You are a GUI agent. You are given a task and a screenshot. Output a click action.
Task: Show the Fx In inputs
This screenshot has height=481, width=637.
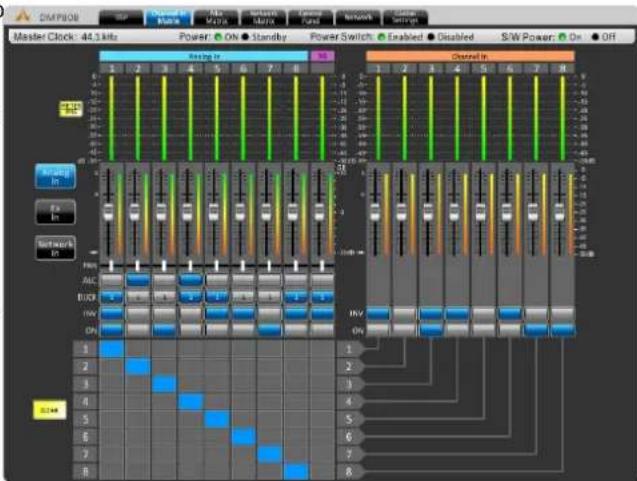click(55, 212)
